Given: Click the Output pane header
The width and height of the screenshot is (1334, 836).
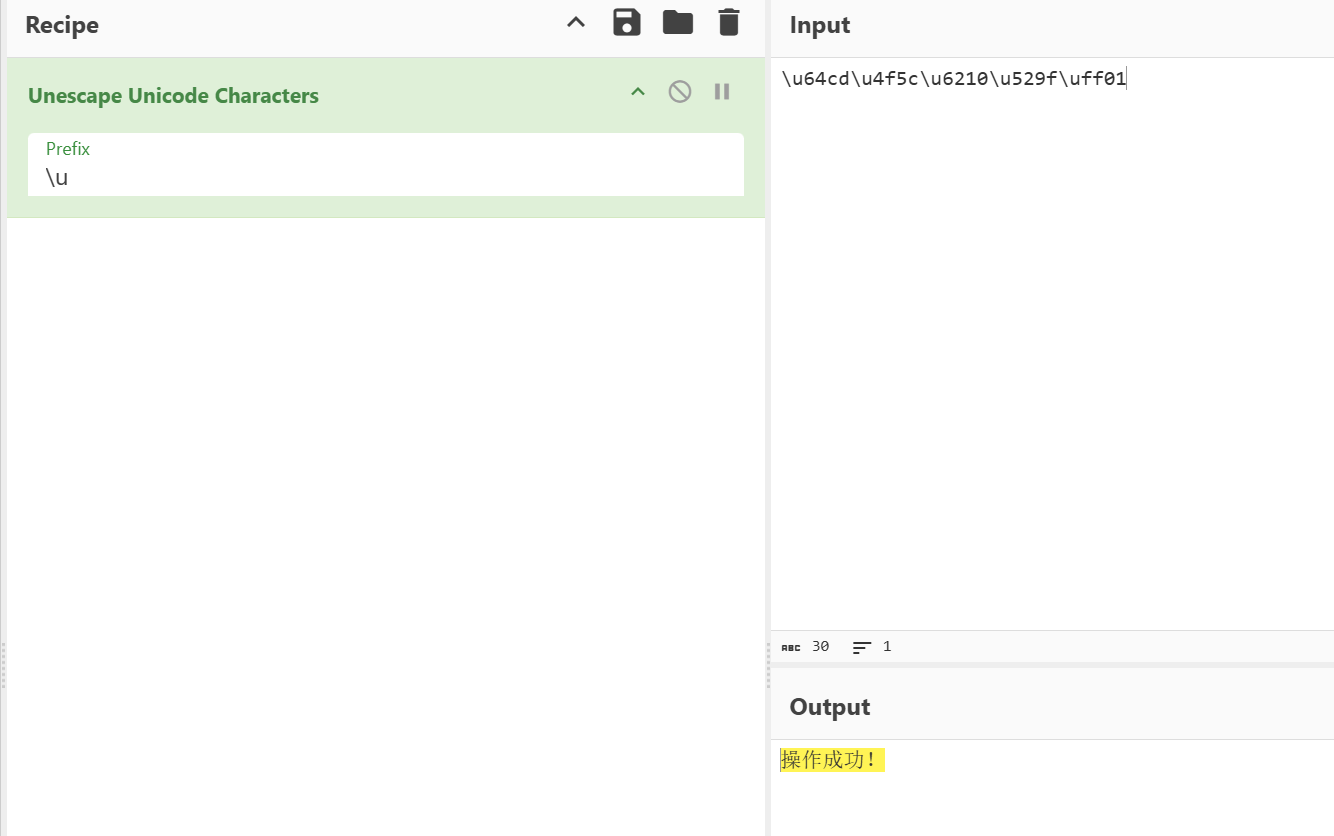Looking at the screenshot, I should tap(830, 707).
